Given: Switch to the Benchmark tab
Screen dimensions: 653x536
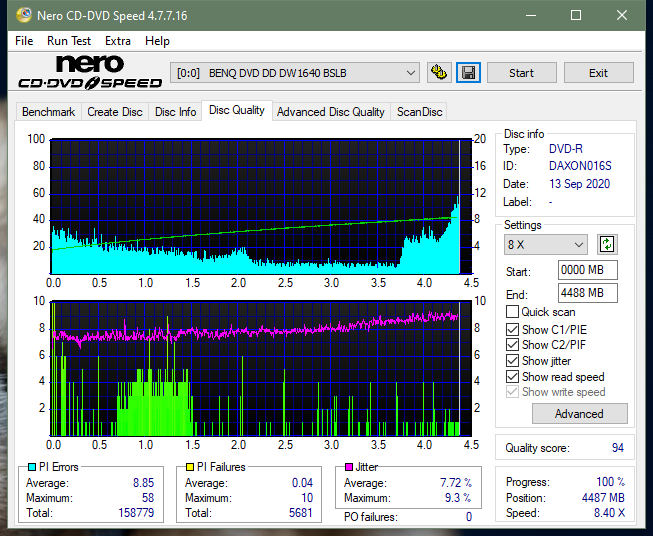Looking at the screenshot, I should point(48,112).
